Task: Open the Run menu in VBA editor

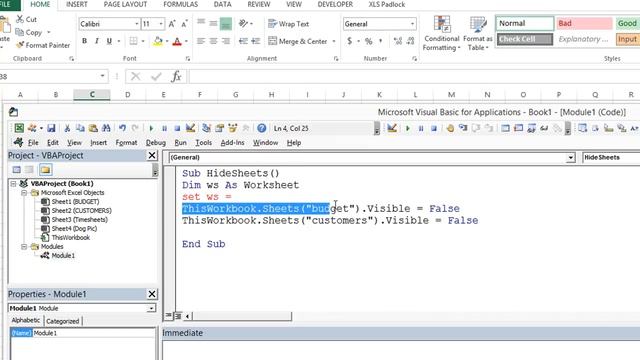Action: point(180,142)
